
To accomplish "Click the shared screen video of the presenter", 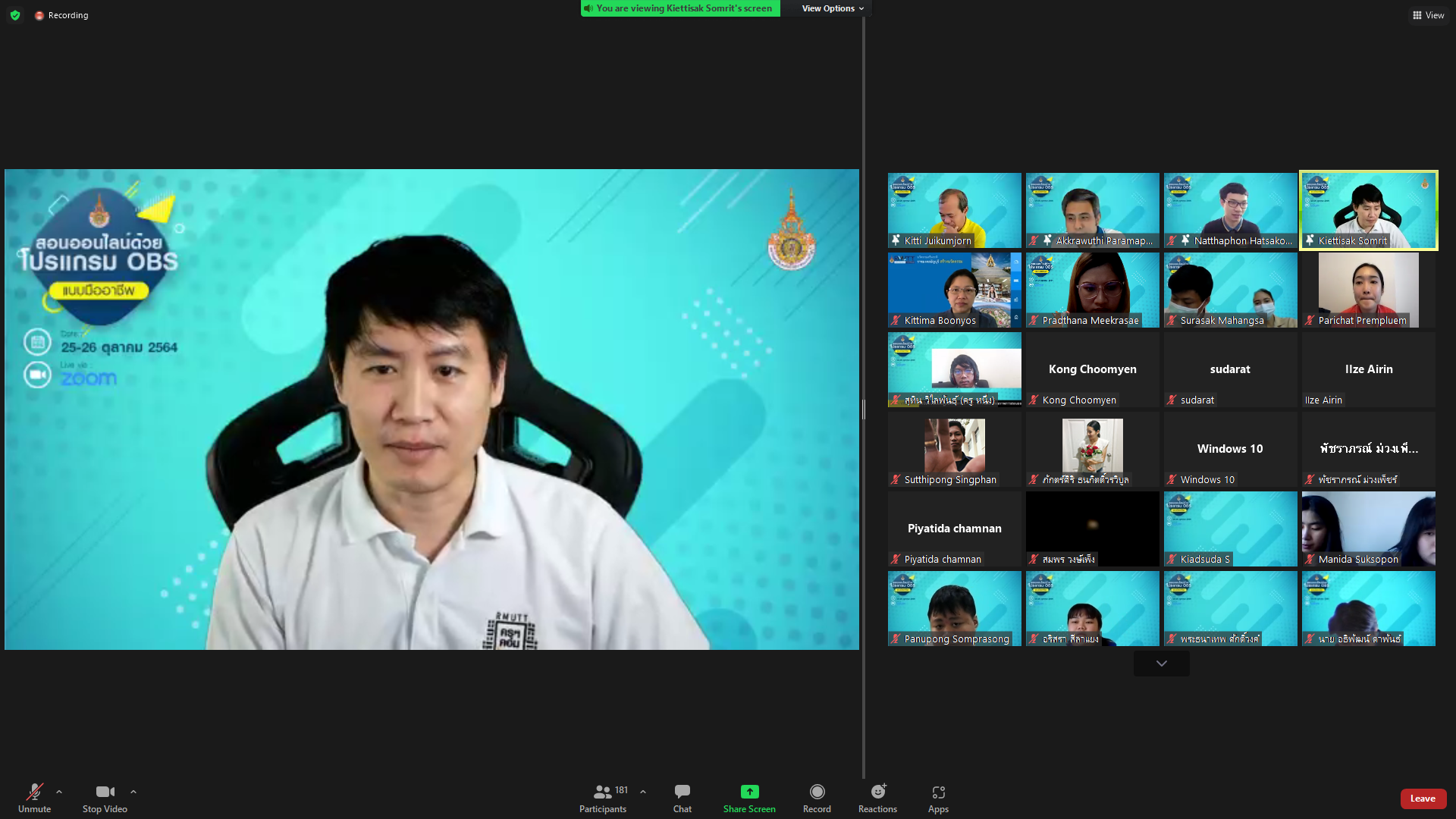I will 431,409.
